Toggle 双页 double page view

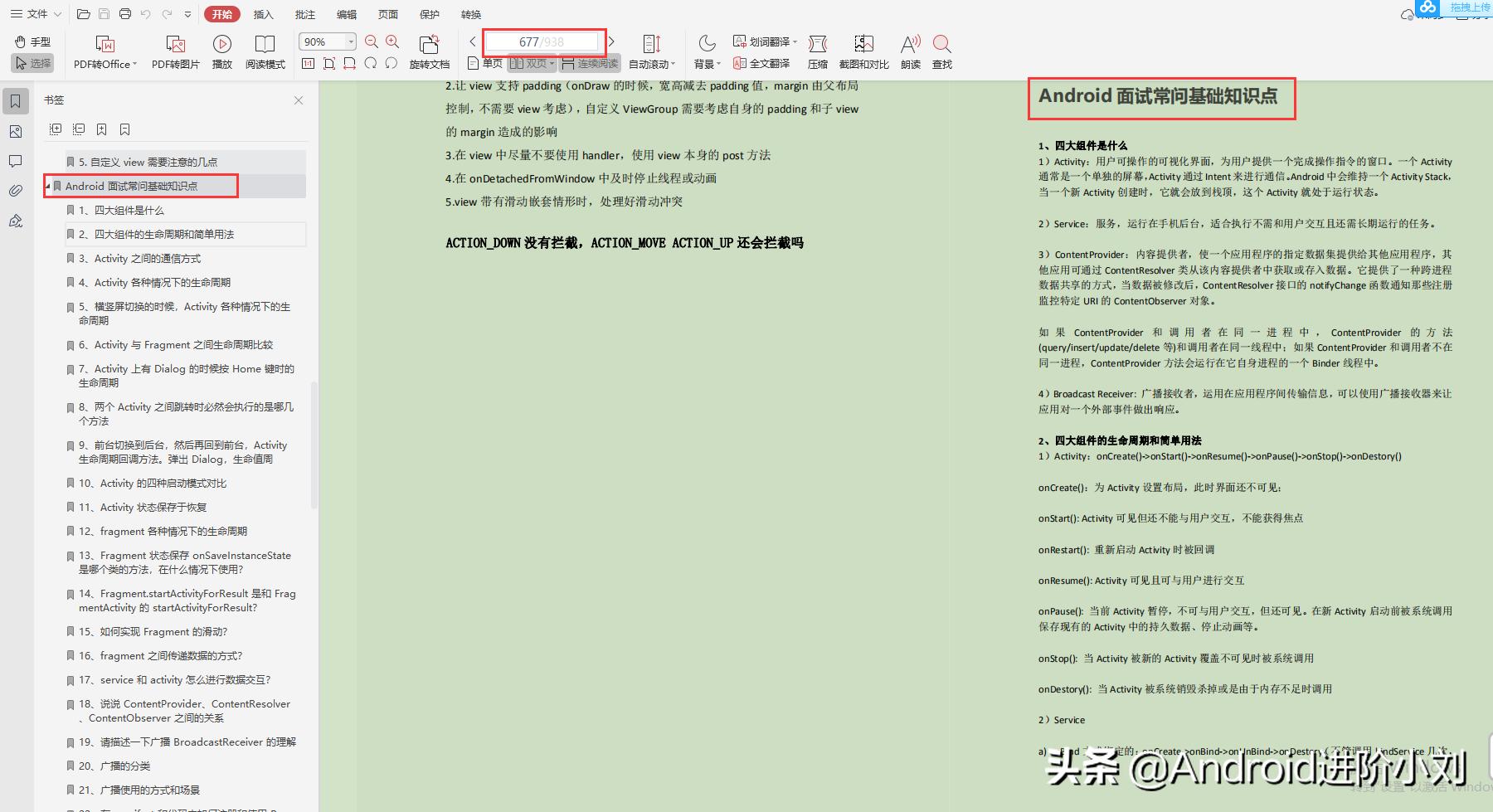point(532,63)
